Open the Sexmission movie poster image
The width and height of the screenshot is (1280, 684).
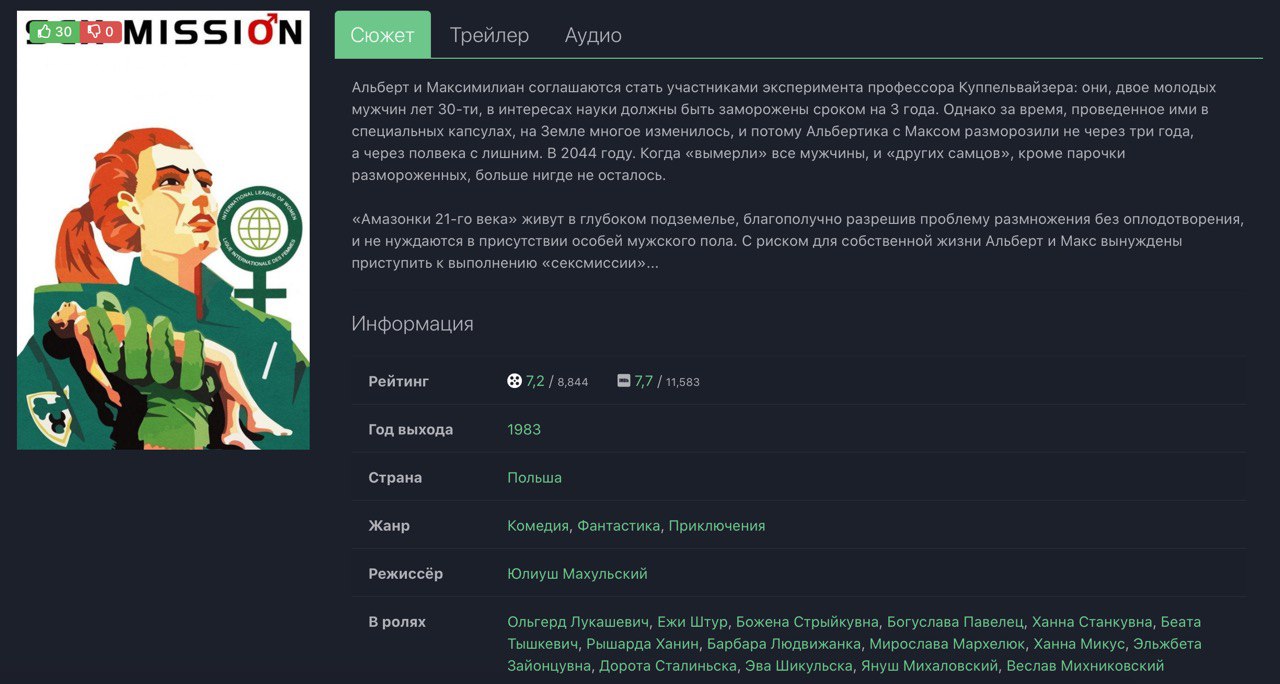point(163,230)
